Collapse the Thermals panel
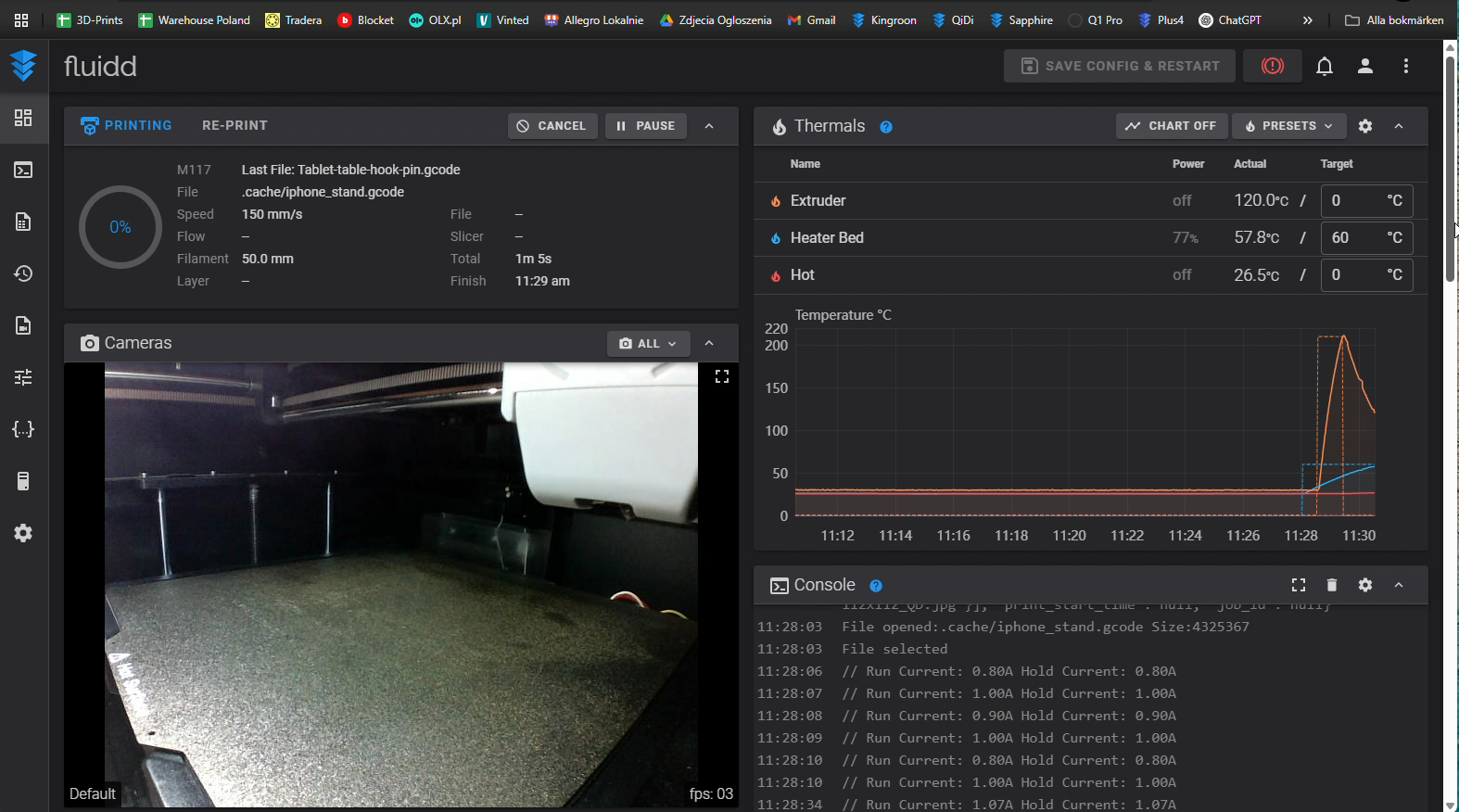1459x812 pixels. click(x=1399, y=126)
